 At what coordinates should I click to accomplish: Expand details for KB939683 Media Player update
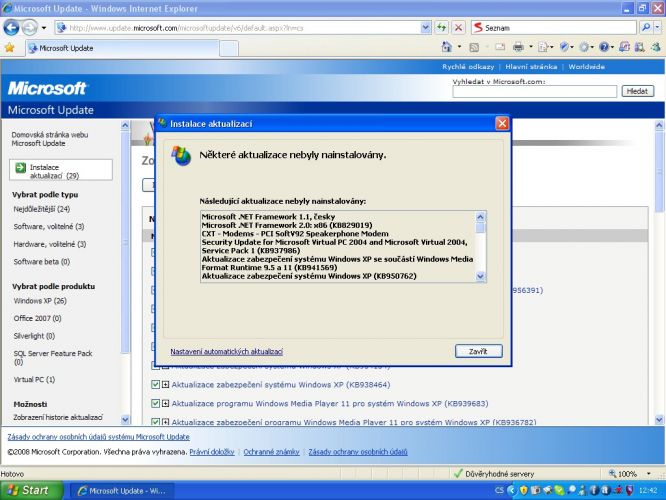[x=166, y=404]
